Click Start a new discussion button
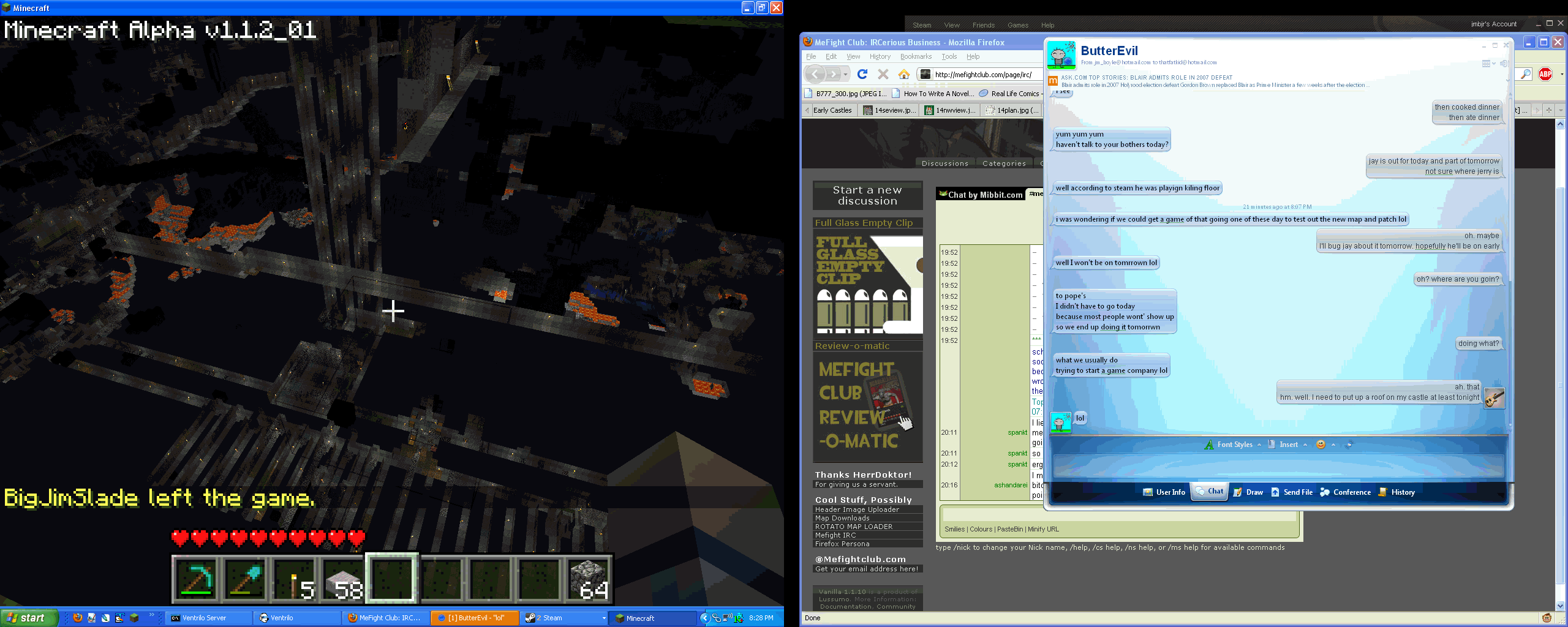Viewport: 1568px width, 627px height. point(867,195)
